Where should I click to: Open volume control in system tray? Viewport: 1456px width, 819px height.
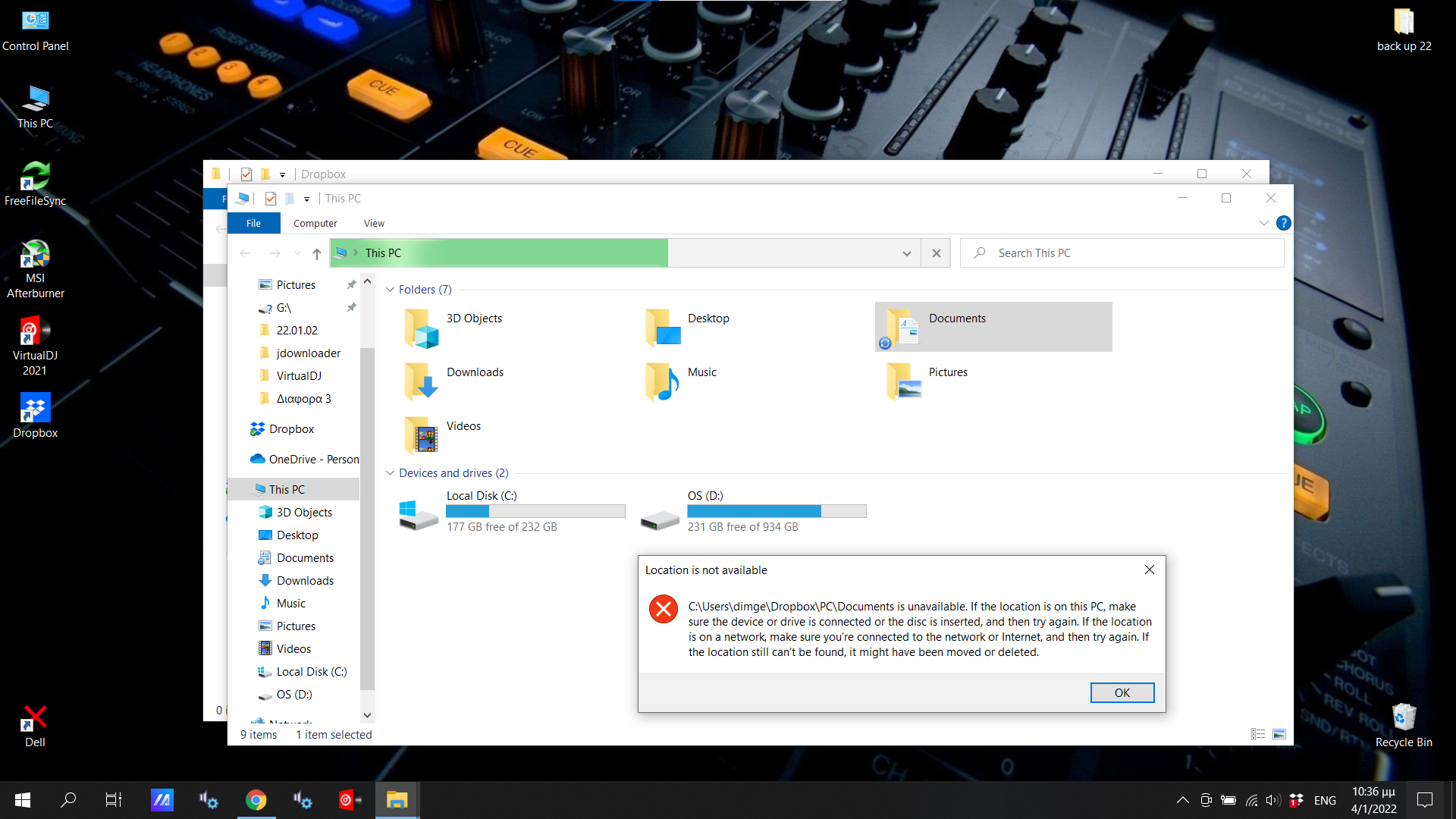1272,800
